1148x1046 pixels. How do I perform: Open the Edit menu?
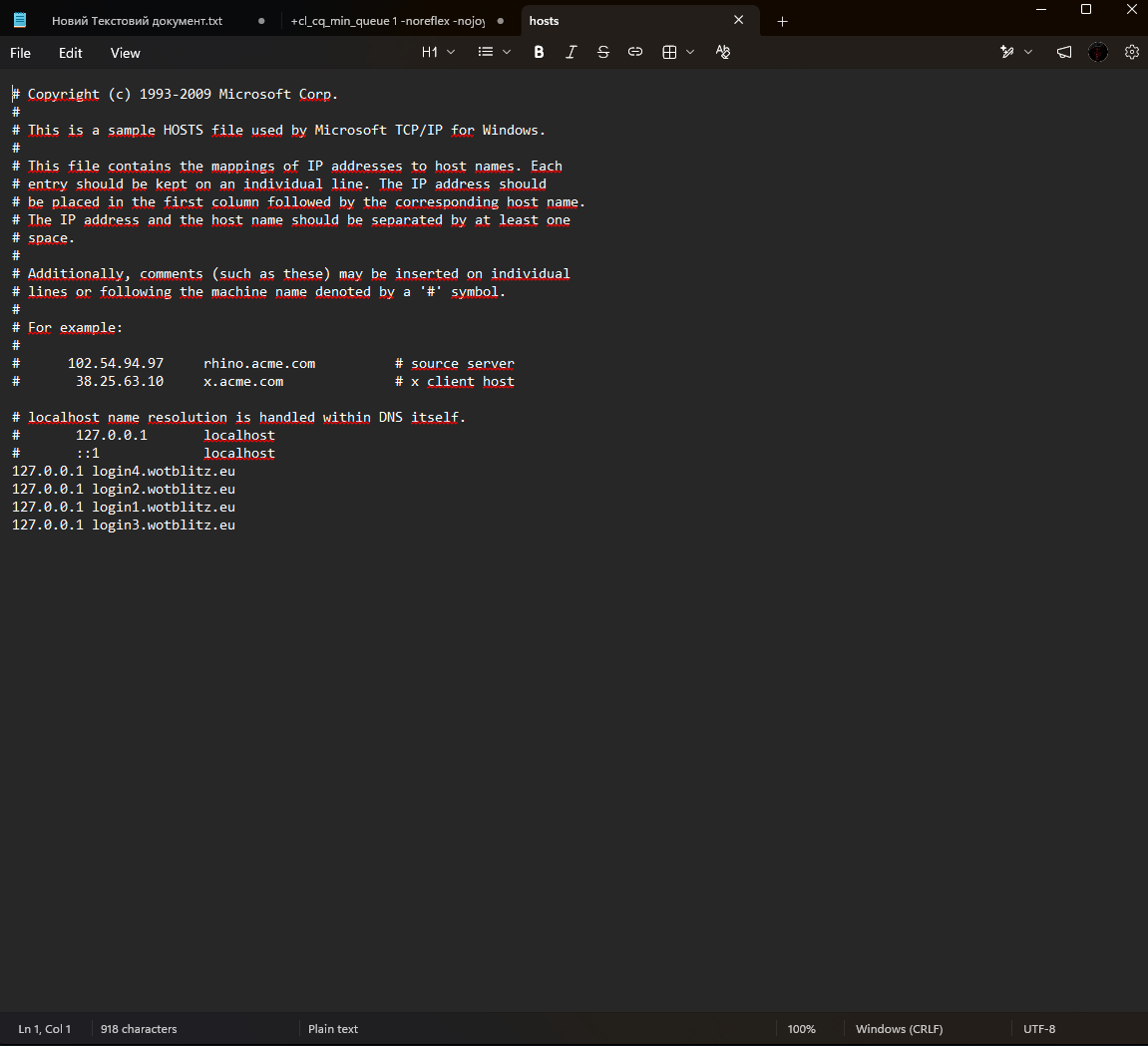click(70, 53)
